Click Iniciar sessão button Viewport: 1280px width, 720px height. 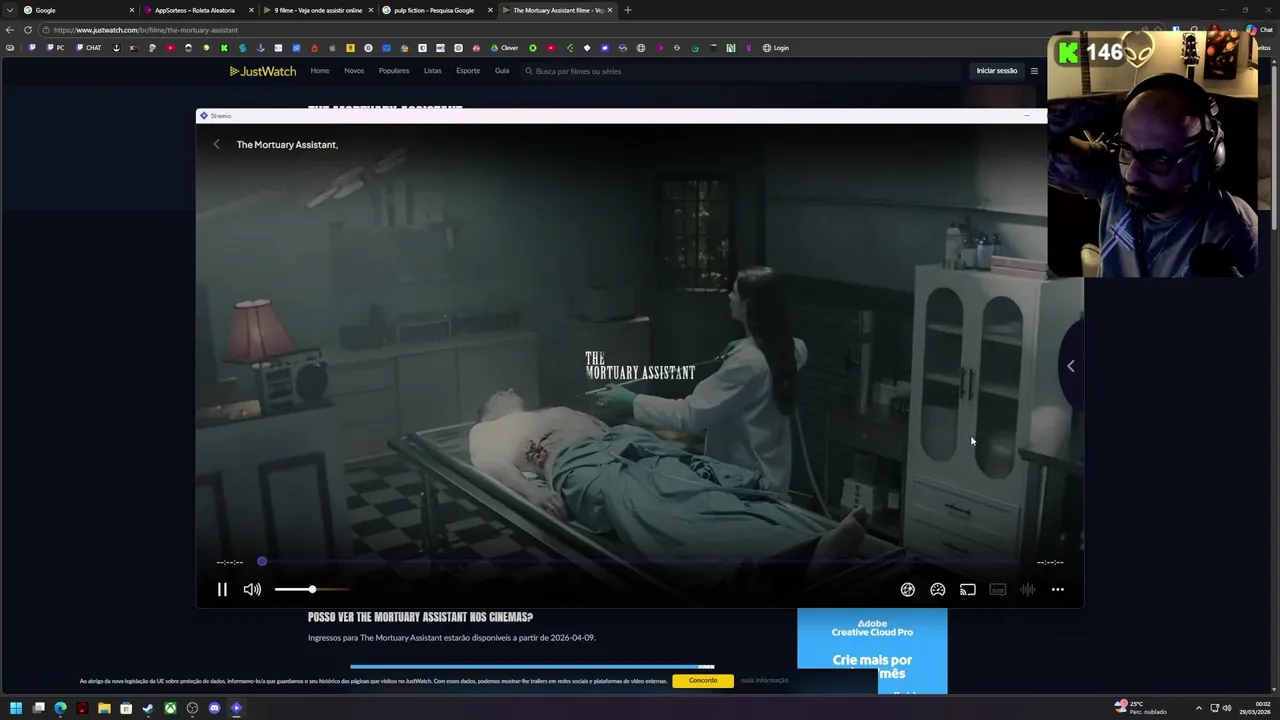pos(997,71)
